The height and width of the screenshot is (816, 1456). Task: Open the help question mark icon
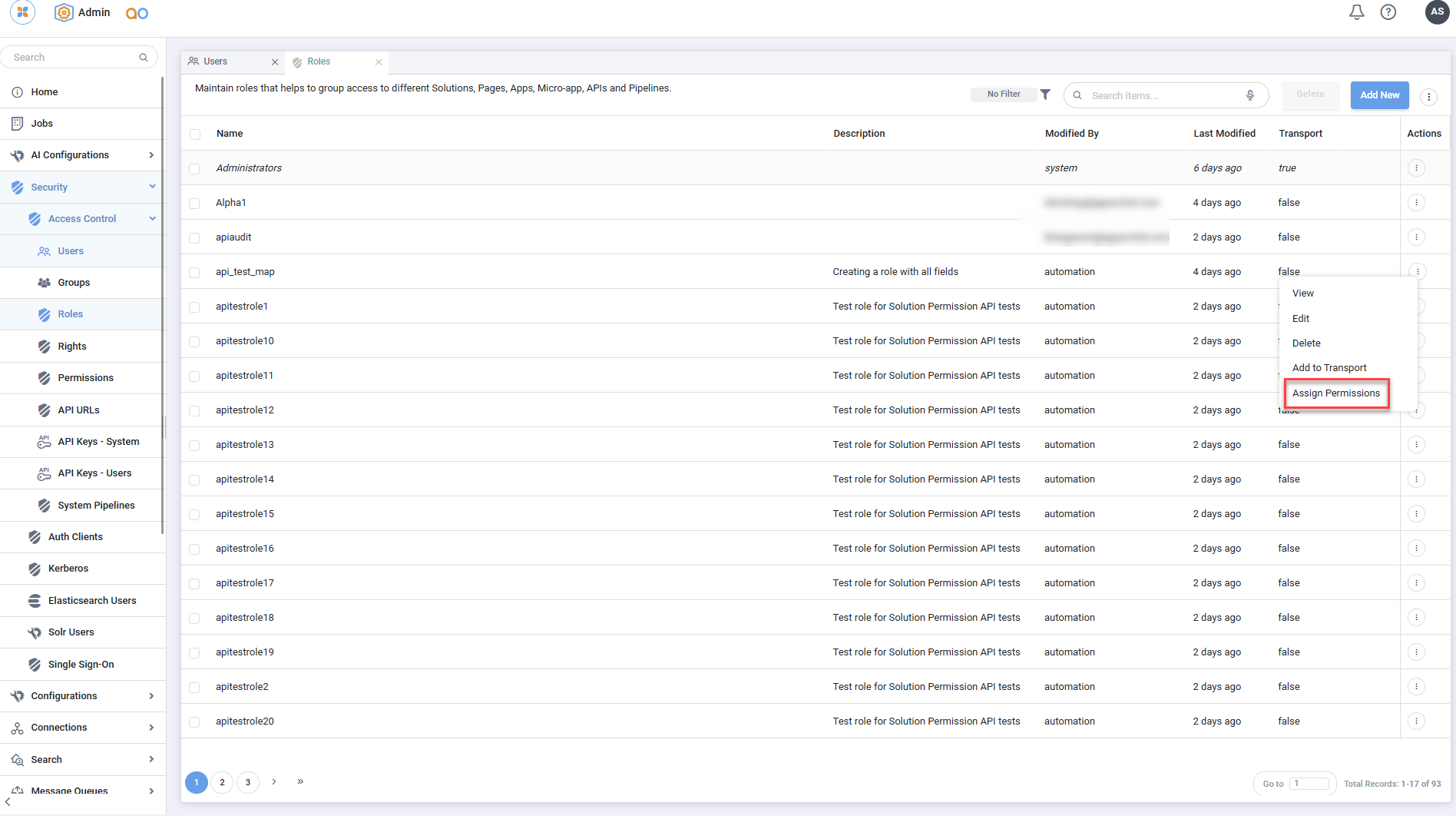(x=1388, y=12)
